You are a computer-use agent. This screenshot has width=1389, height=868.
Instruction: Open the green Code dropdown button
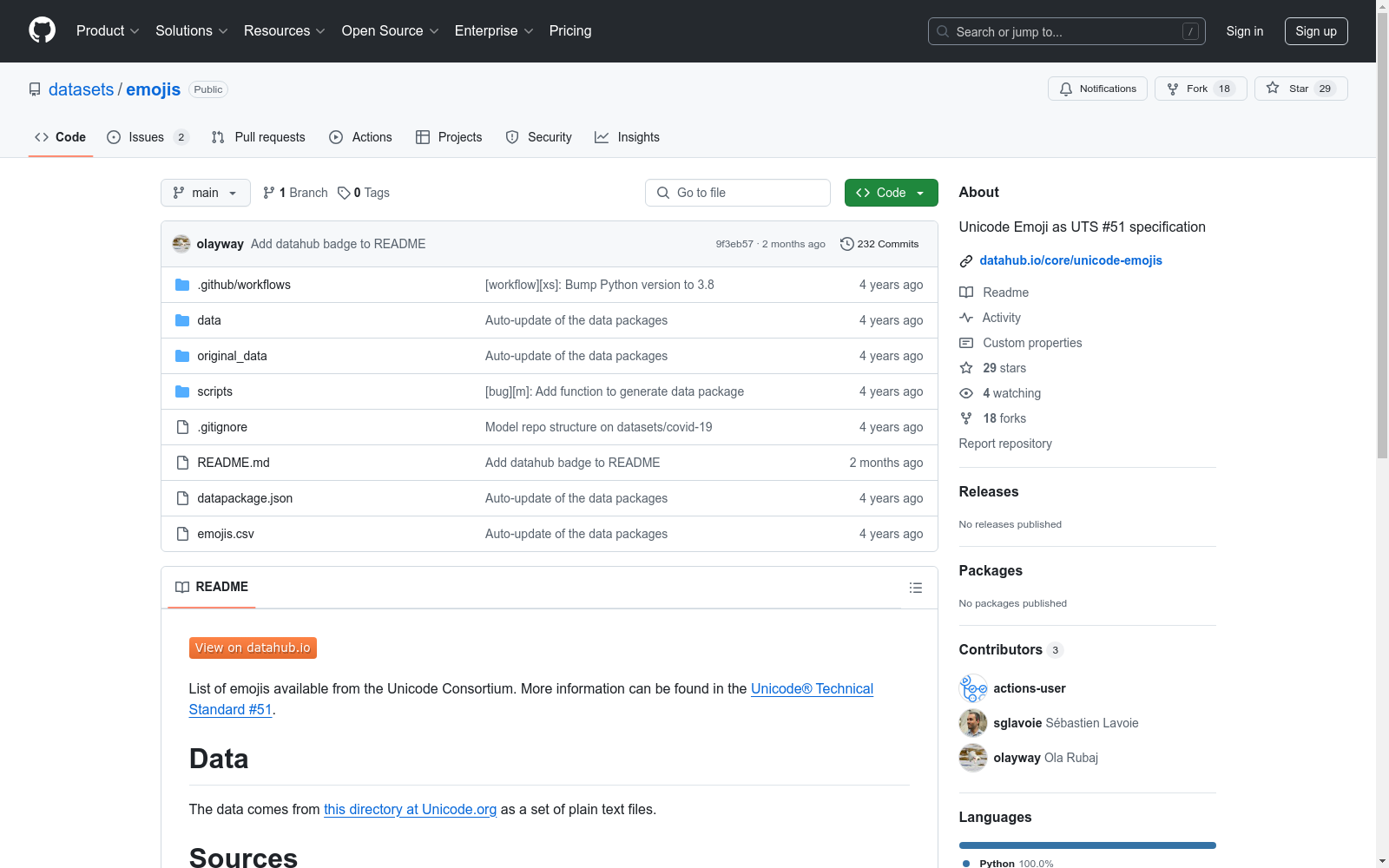pos(891,193)
